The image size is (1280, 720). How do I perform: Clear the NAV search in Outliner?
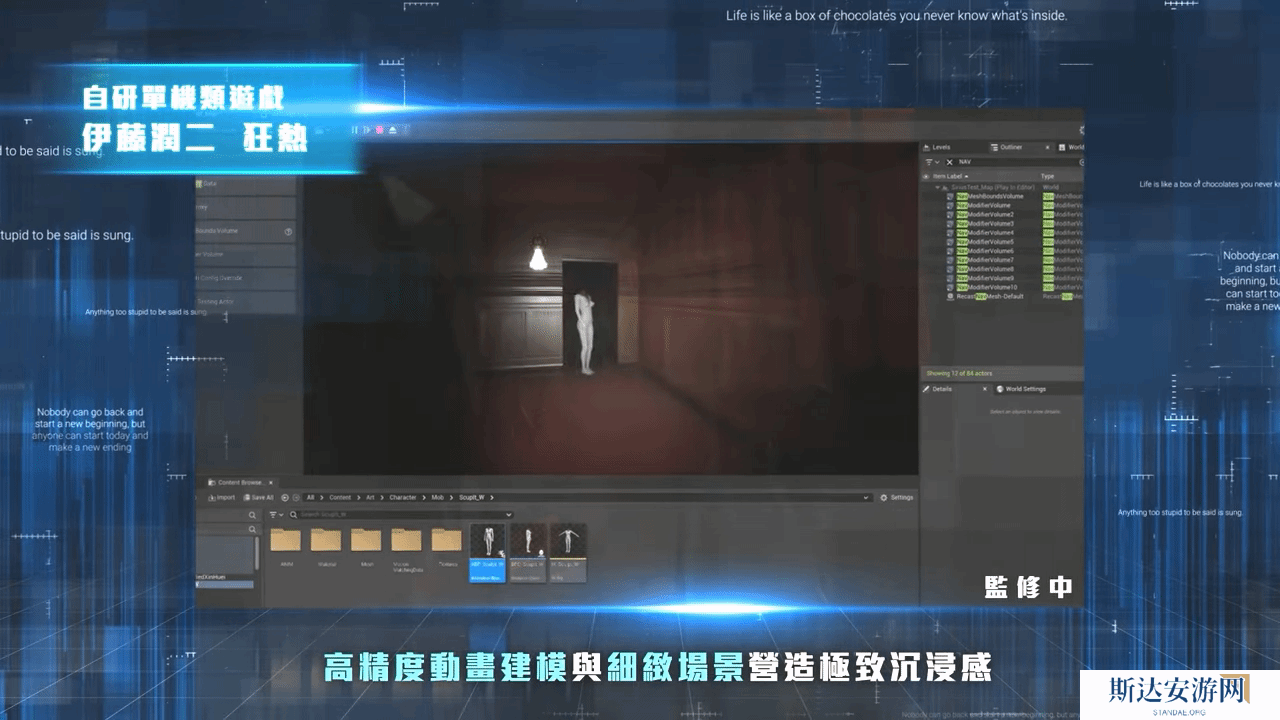949,162
